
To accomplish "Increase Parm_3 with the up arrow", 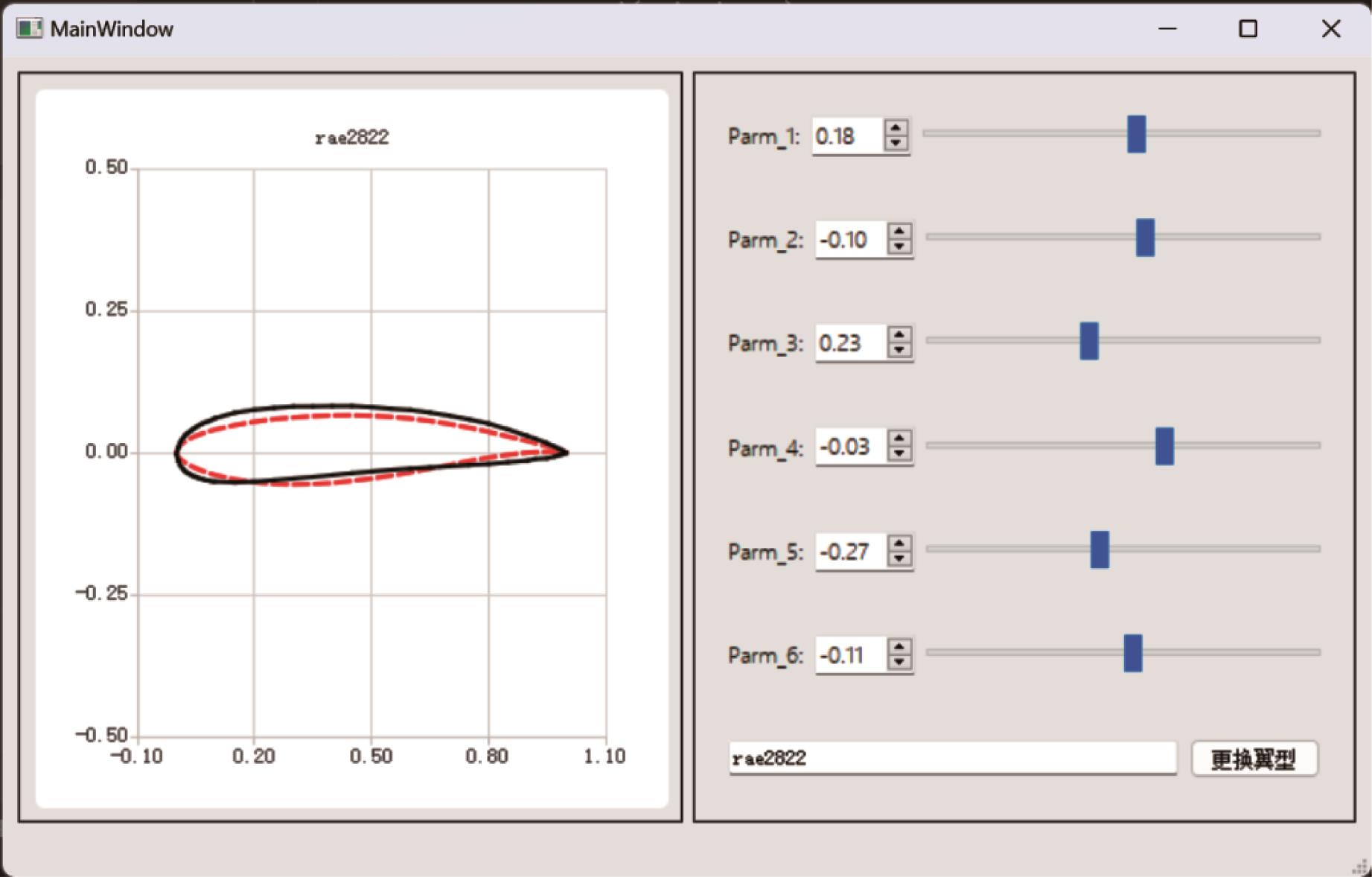I will [900, 335].
